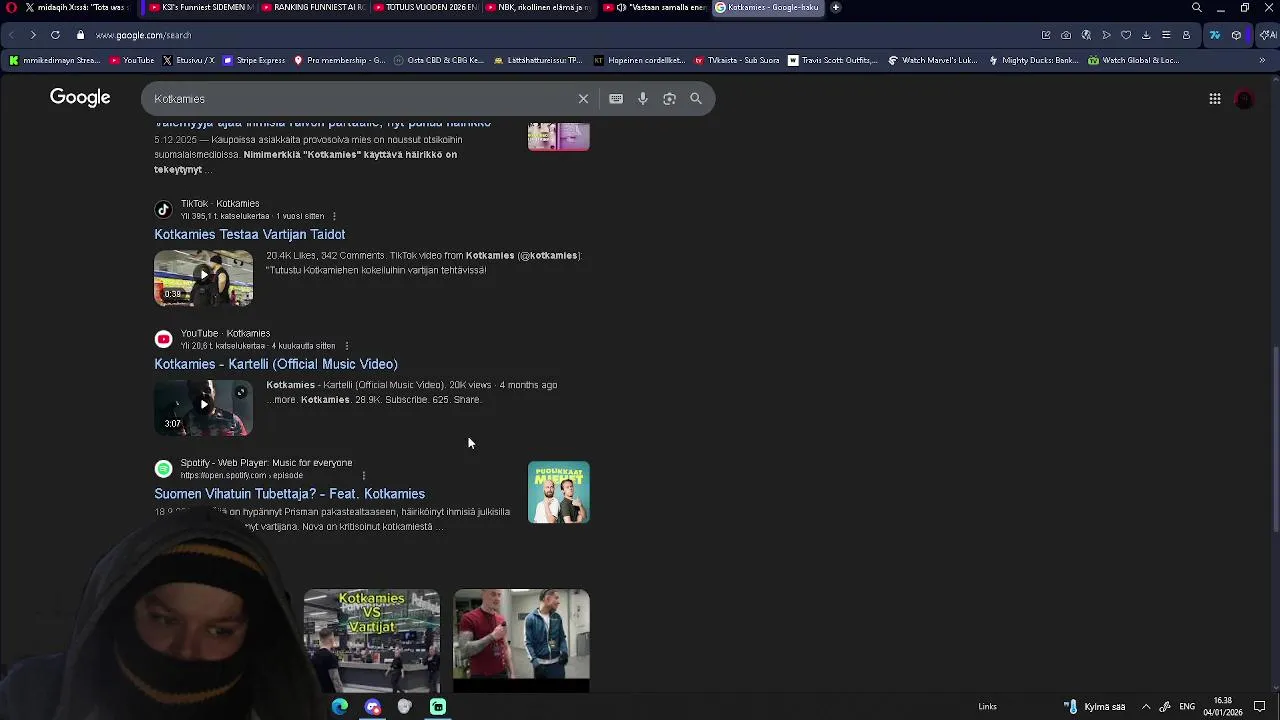Open taskbar clock 16.38
The image size is (1280, 720).
(1223, 707)
